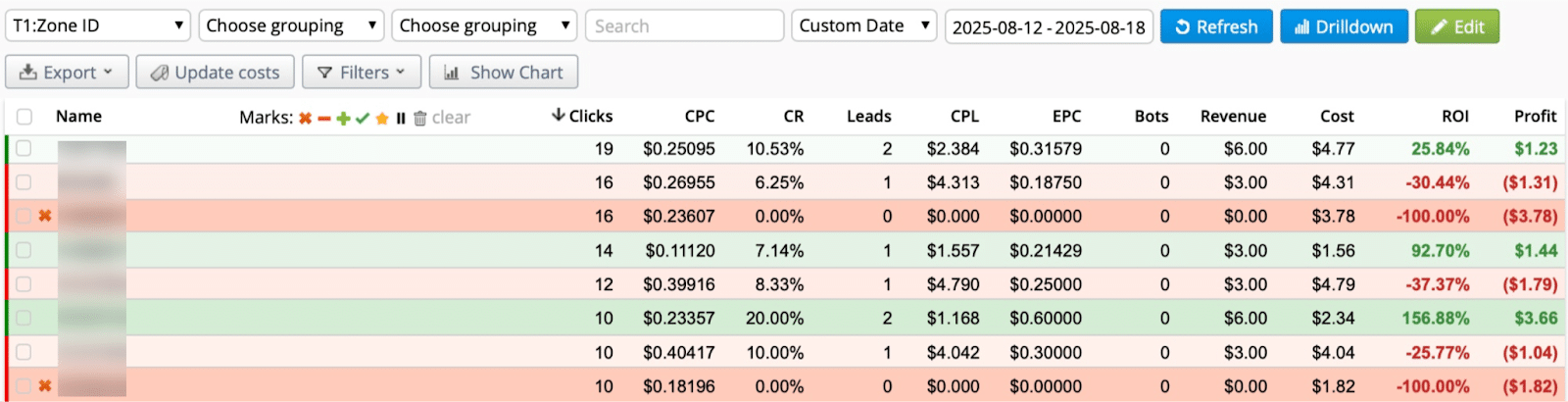Apply the green checkmark mark

363,118
